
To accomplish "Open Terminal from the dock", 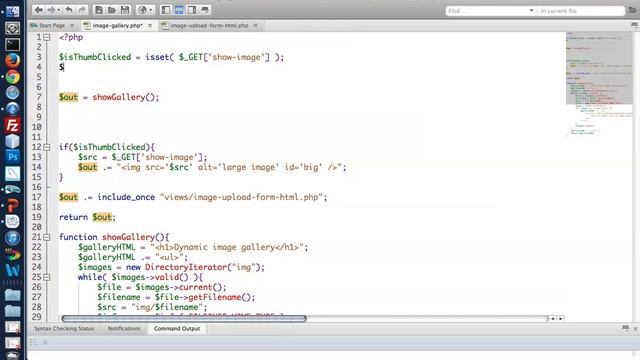I will pyautogui.click(x=12, y=44).
